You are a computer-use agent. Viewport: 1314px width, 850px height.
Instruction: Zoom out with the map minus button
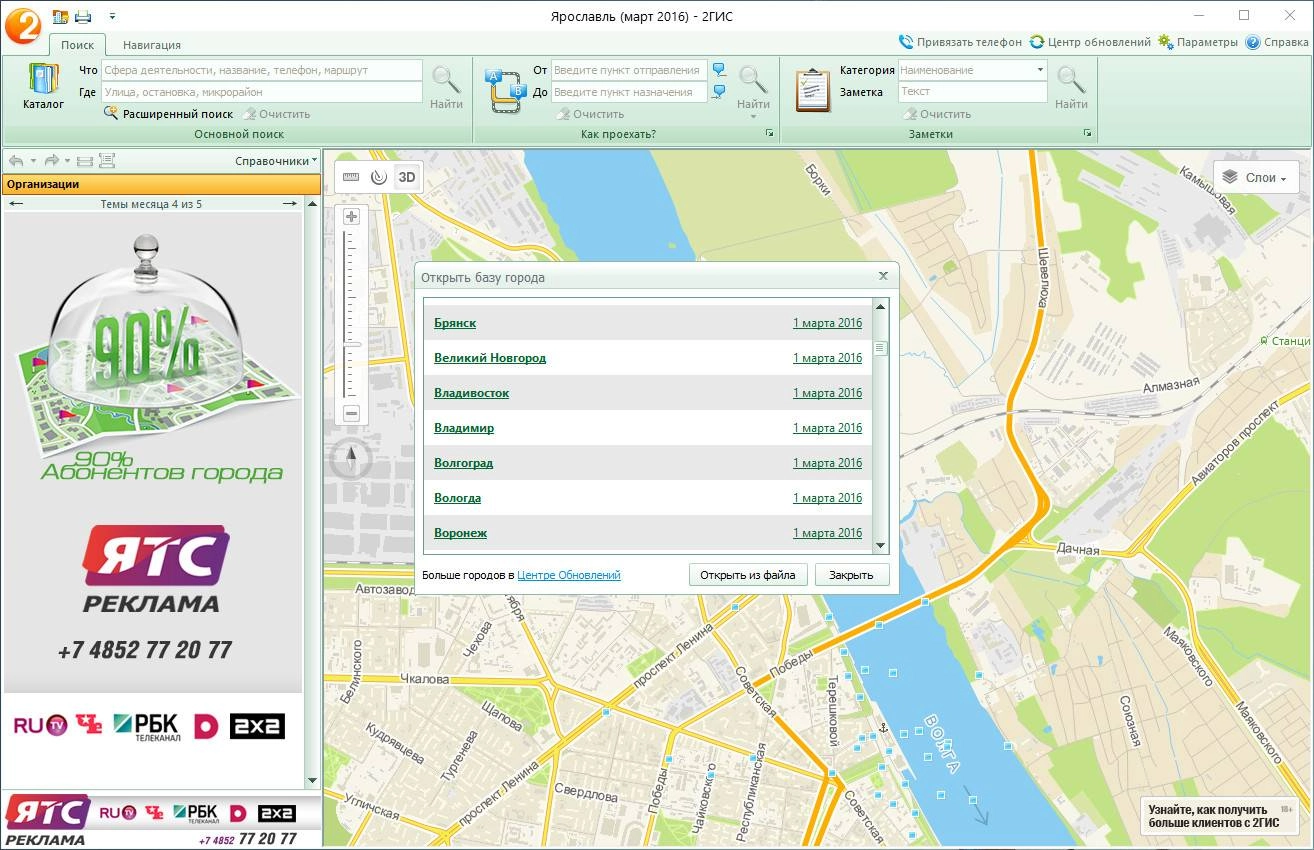351,413
